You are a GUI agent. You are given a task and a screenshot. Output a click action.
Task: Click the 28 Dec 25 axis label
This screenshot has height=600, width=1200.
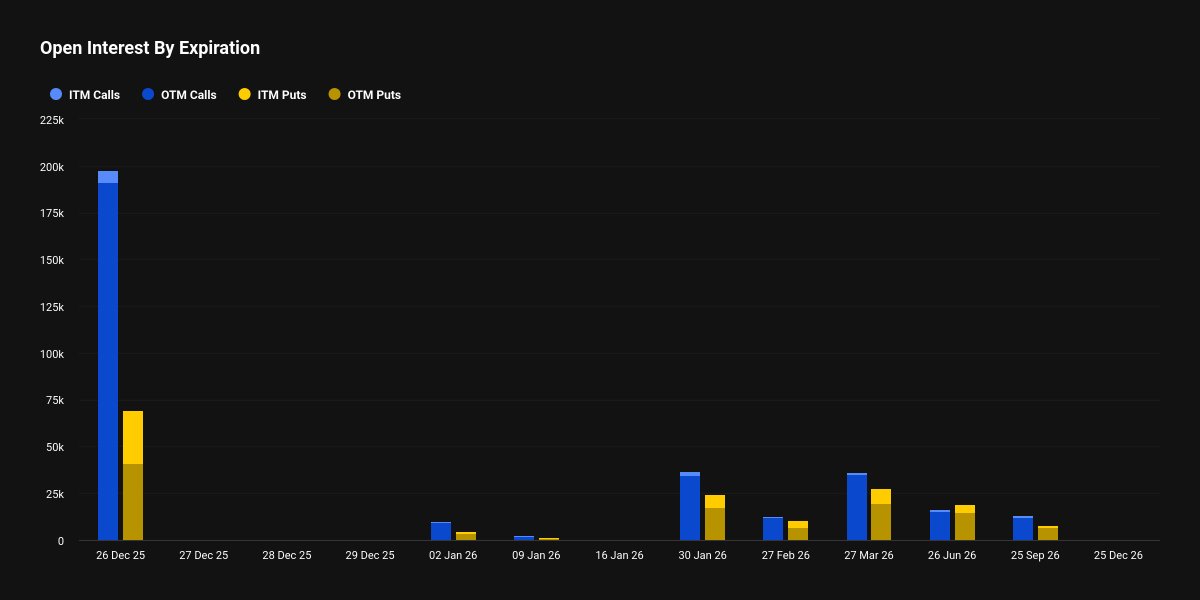[287, 555]
